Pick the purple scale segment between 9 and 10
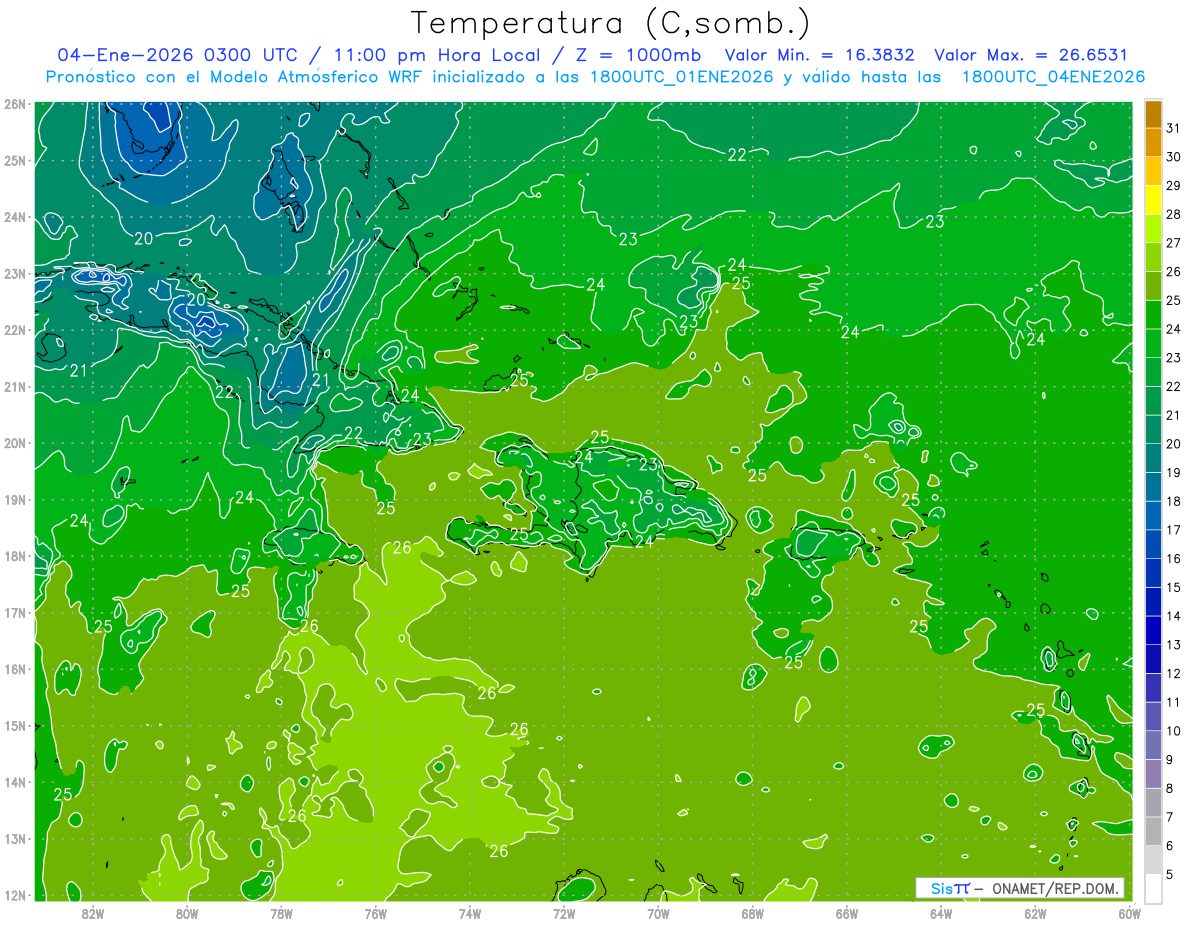Viewport: 1200px width, 927px height. [x=1153, y=745]
